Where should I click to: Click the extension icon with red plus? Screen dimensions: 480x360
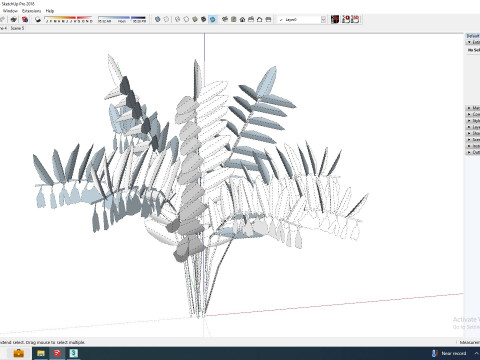[x=346, y=19]
